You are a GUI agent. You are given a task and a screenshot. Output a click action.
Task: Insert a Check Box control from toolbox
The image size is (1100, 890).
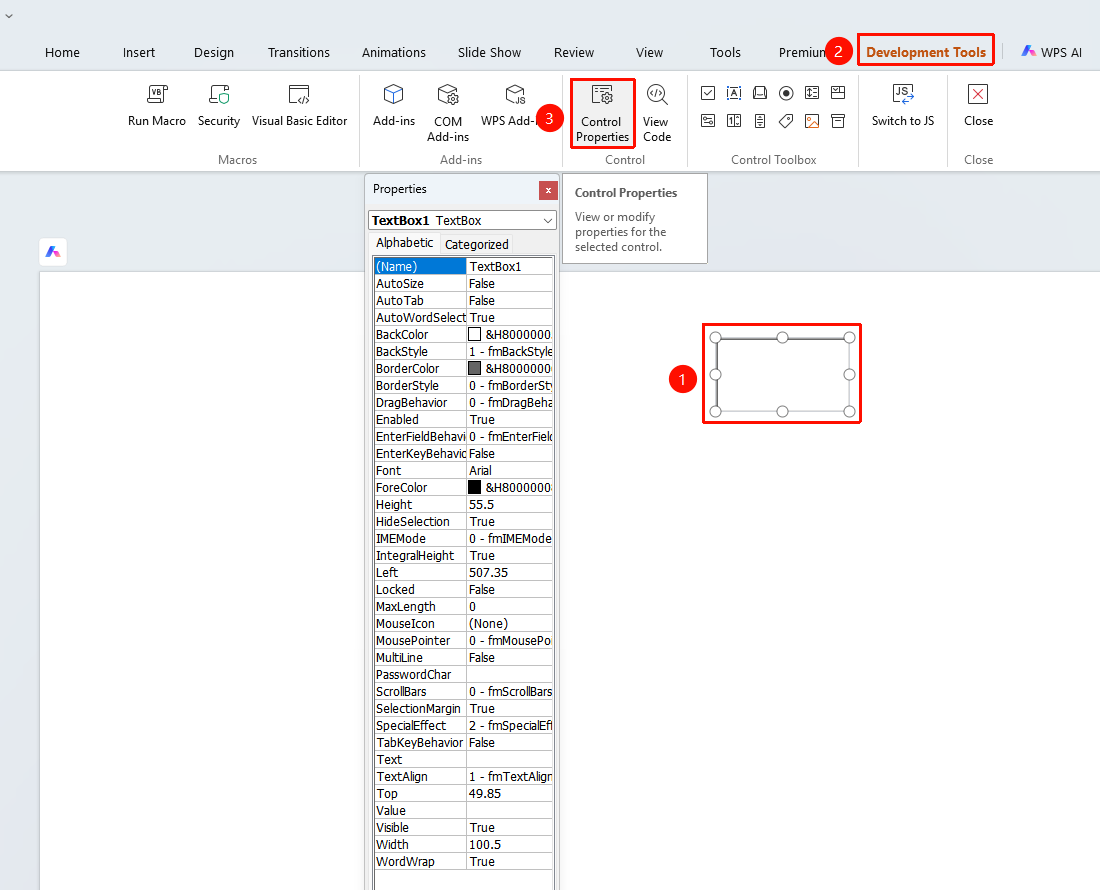[708, 93]
